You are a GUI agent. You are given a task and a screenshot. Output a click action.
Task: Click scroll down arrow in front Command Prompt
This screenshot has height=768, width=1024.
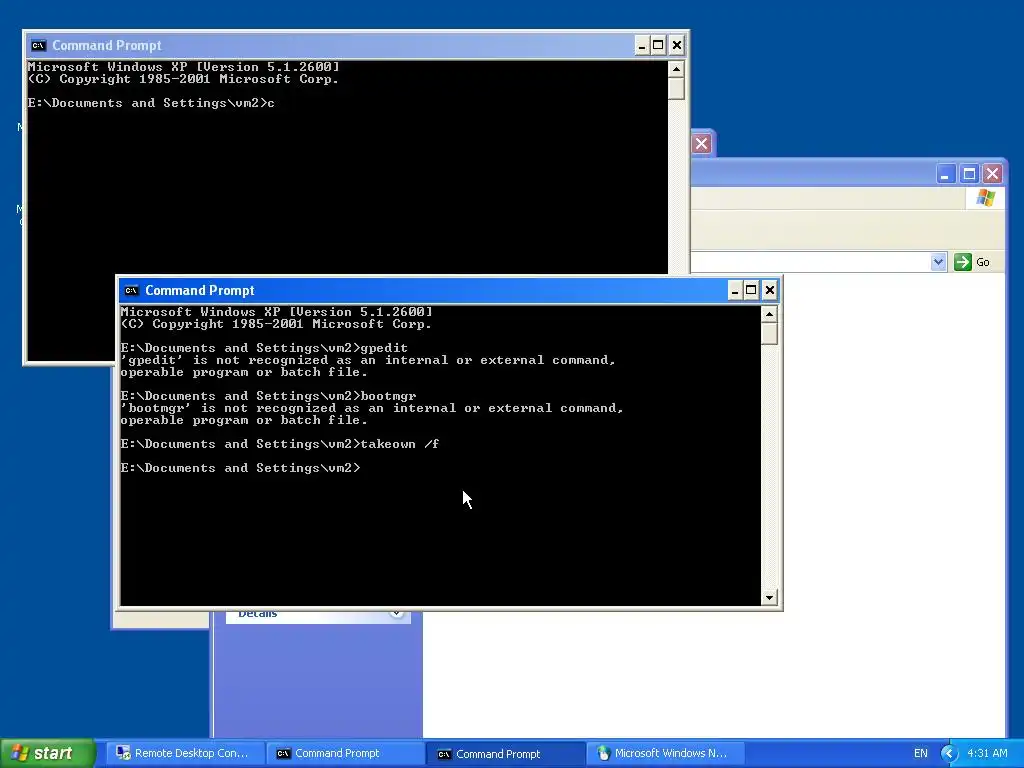tap(769, 597)
